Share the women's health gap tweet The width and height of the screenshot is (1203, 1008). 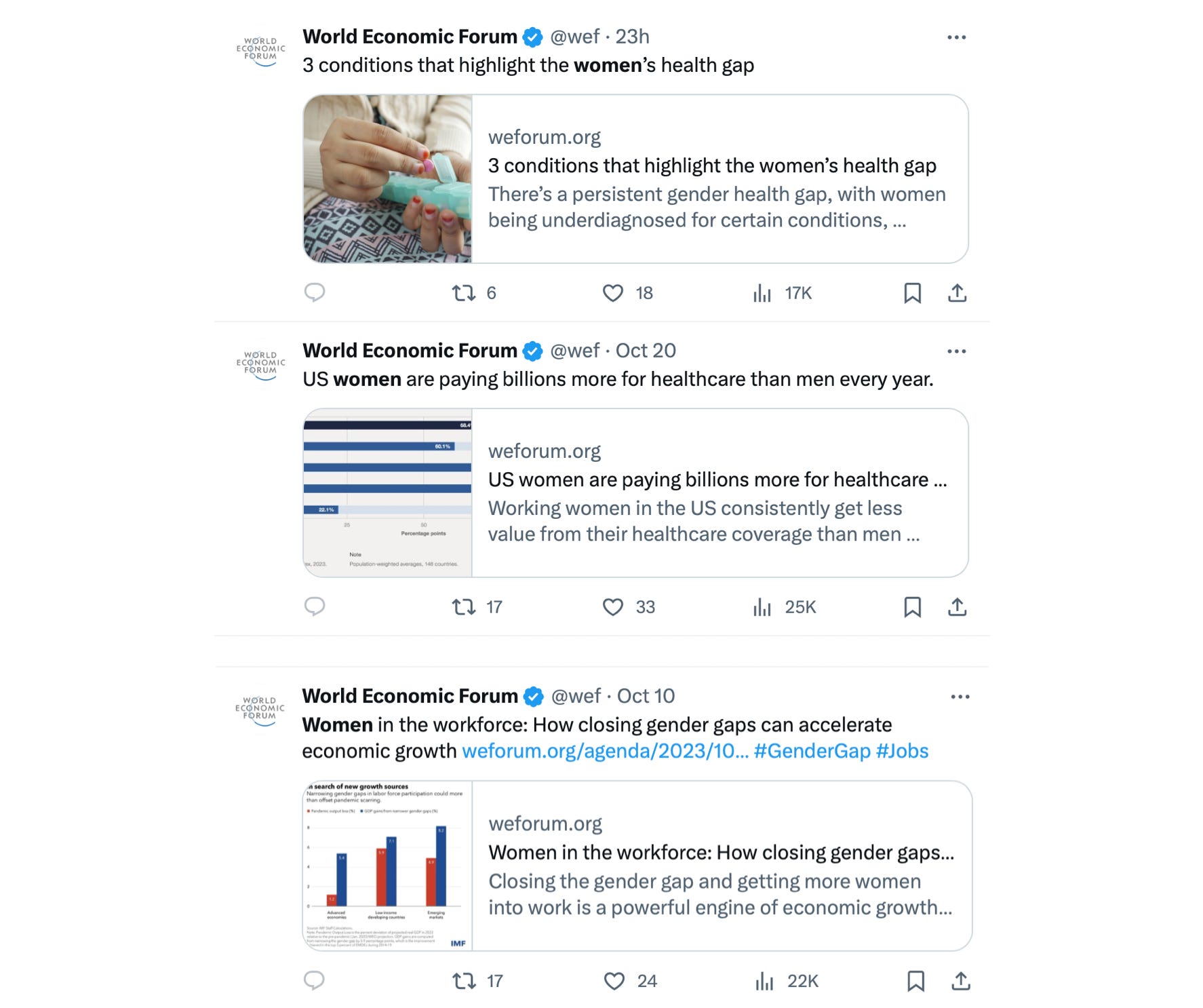point(957,293)
